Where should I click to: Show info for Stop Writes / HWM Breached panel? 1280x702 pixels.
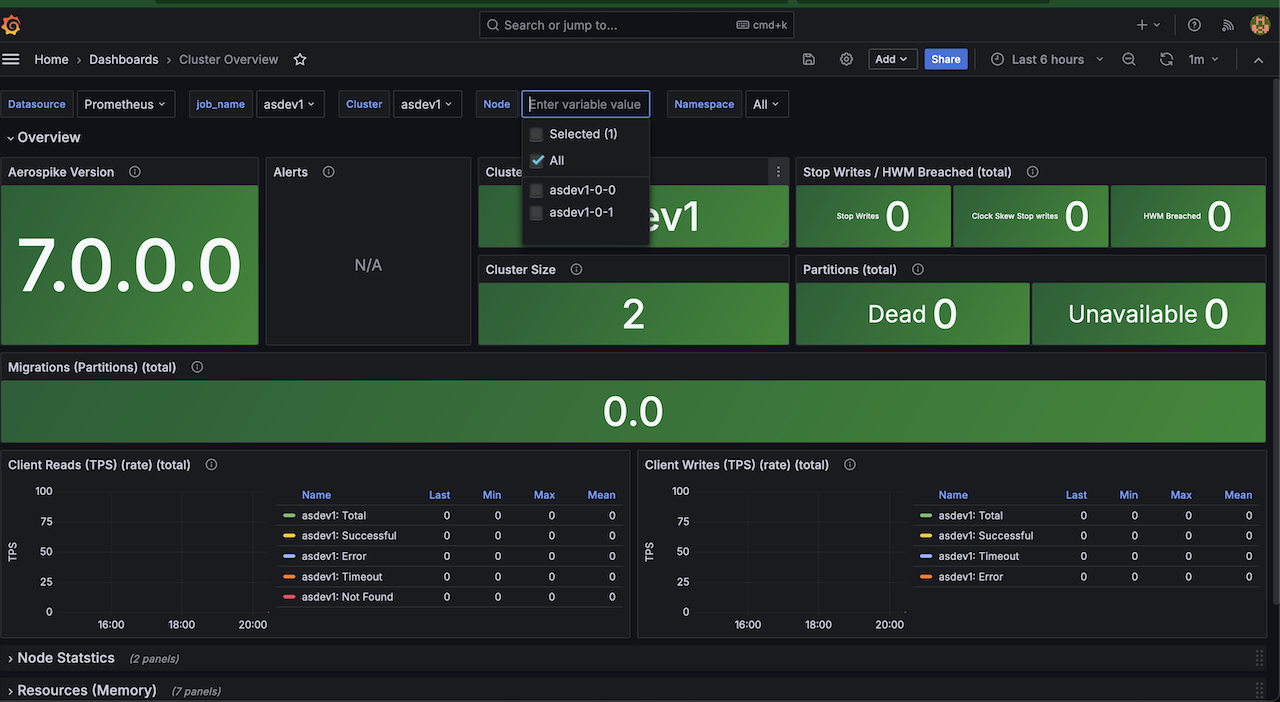click(x=1033, y=172)
